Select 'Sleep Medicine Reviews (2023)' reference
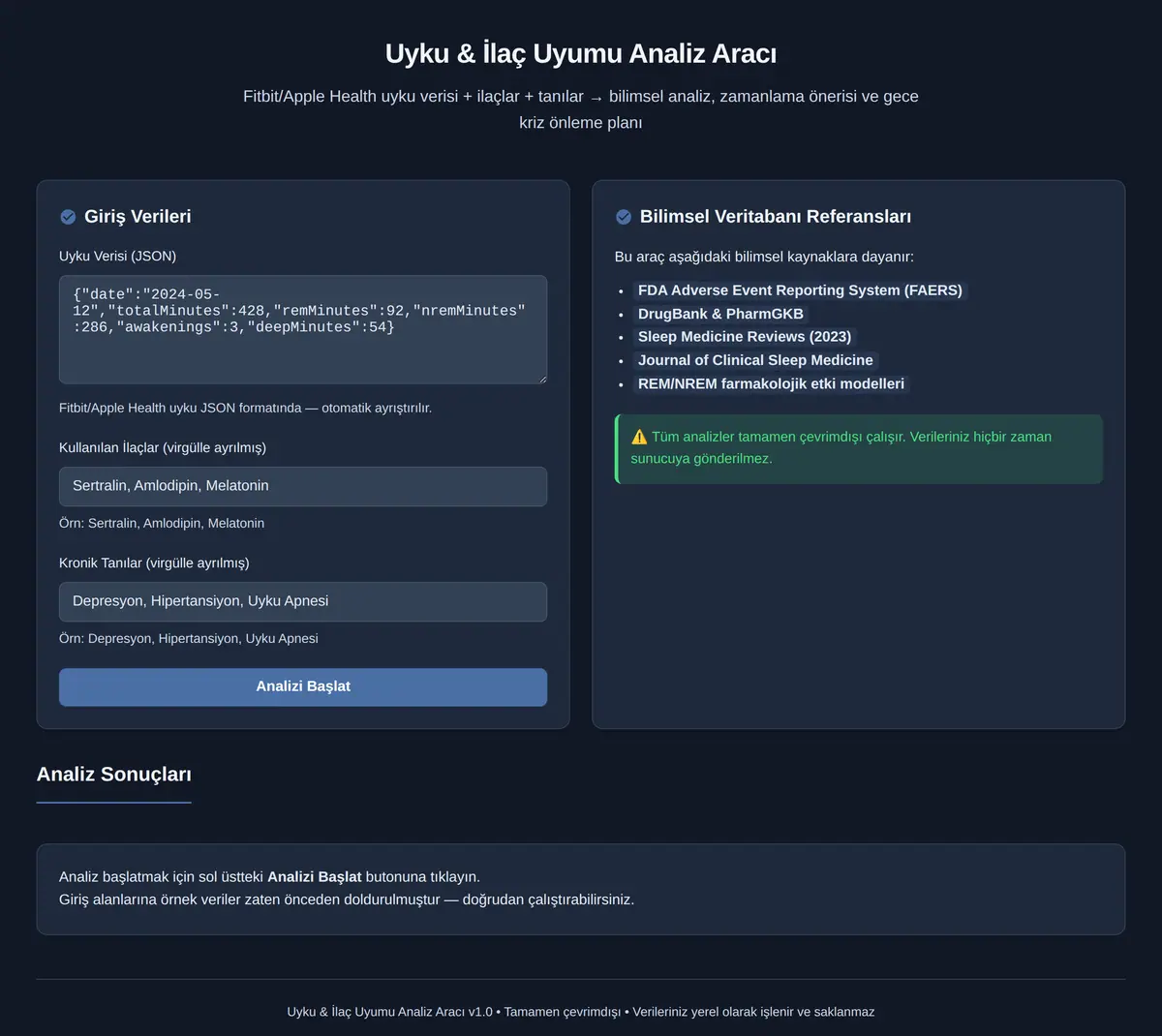 (745, 337)
